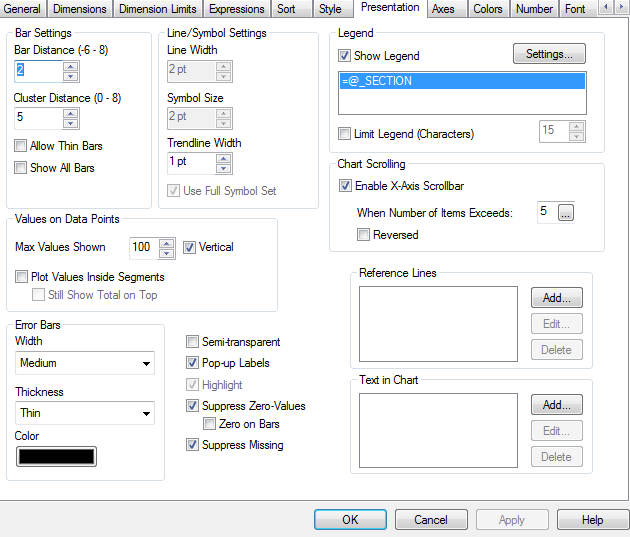Open the Colors tab
Screen dimensions: 630x537
point(488,9)
